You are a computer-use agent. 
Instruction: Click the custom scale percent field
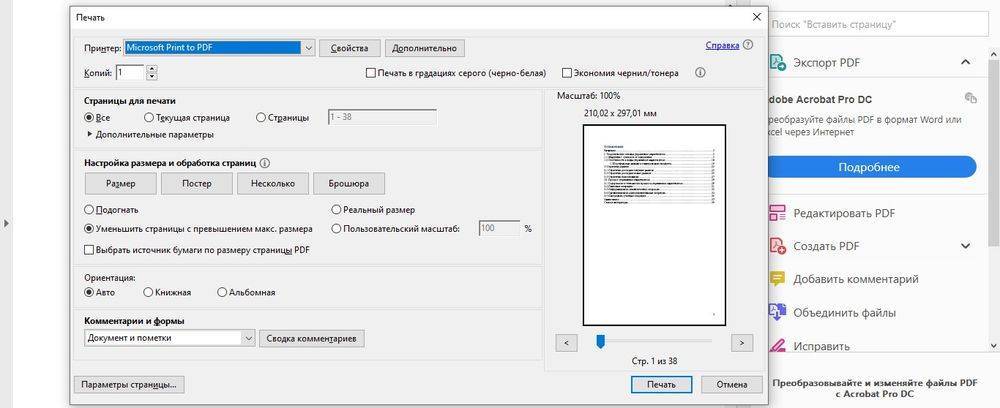click(x=499, y=228)
